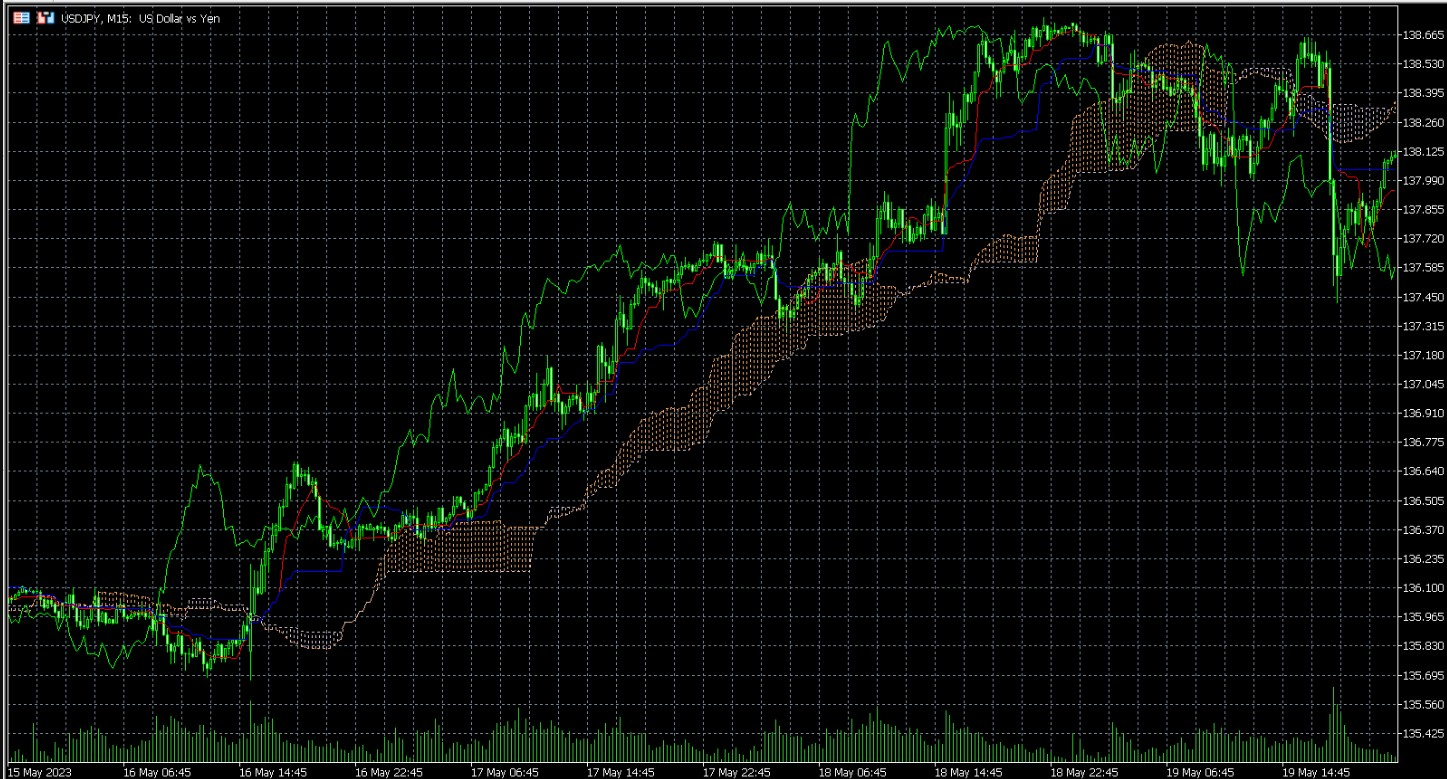
Task: Click the time scale at chart bottom
Action: pyautogui.click(x=700, y=771)
